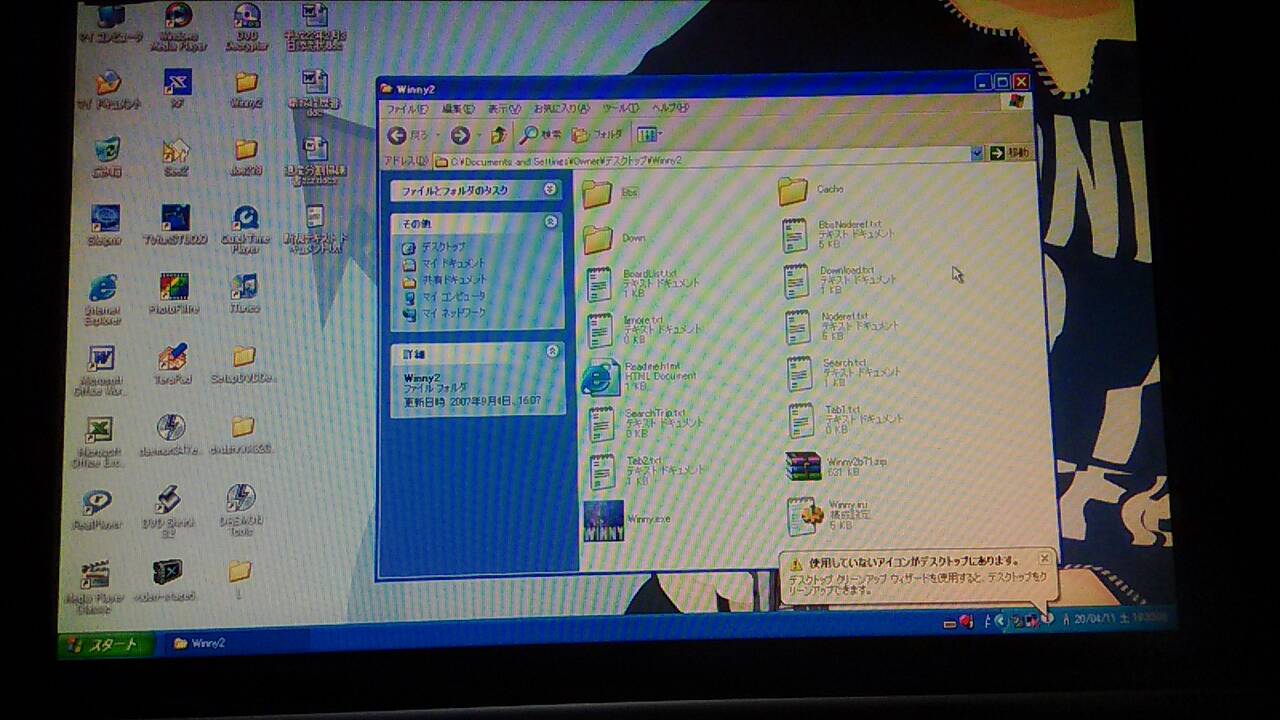Select the Search.txt file

(799, 373)
